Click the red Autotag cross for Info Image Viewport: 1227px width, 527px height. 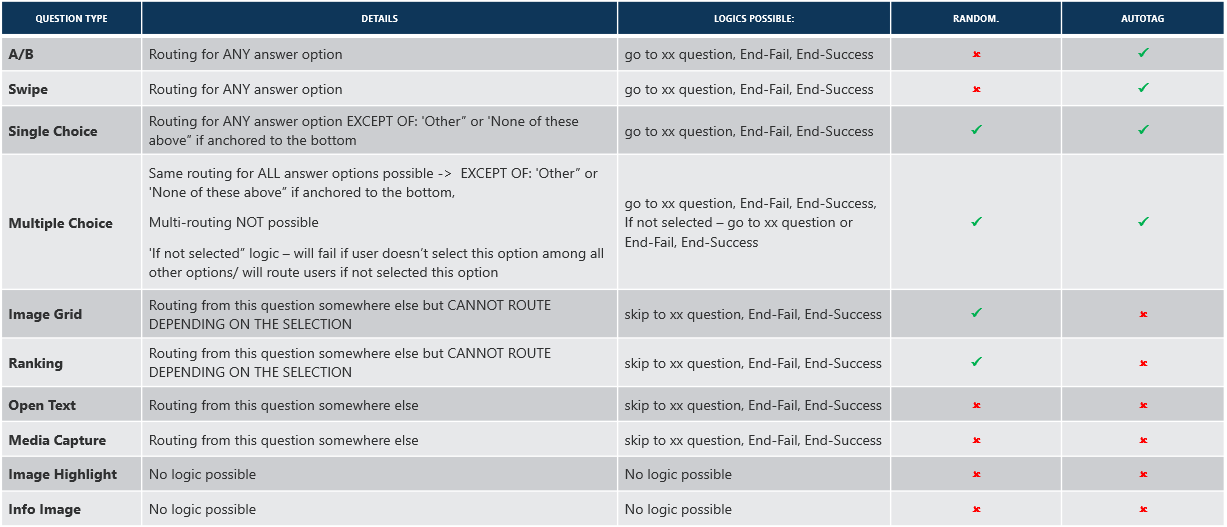tap(1143, 509)
